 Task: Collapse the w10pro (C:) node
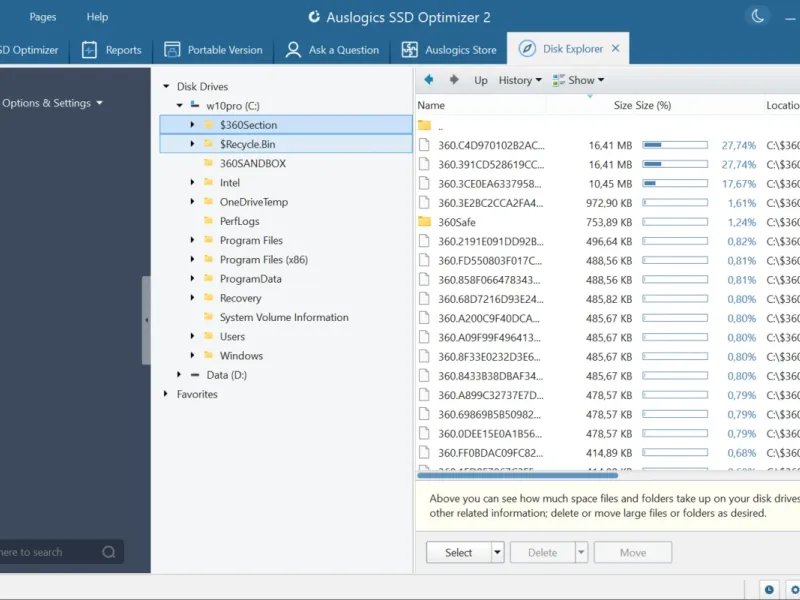180,106
